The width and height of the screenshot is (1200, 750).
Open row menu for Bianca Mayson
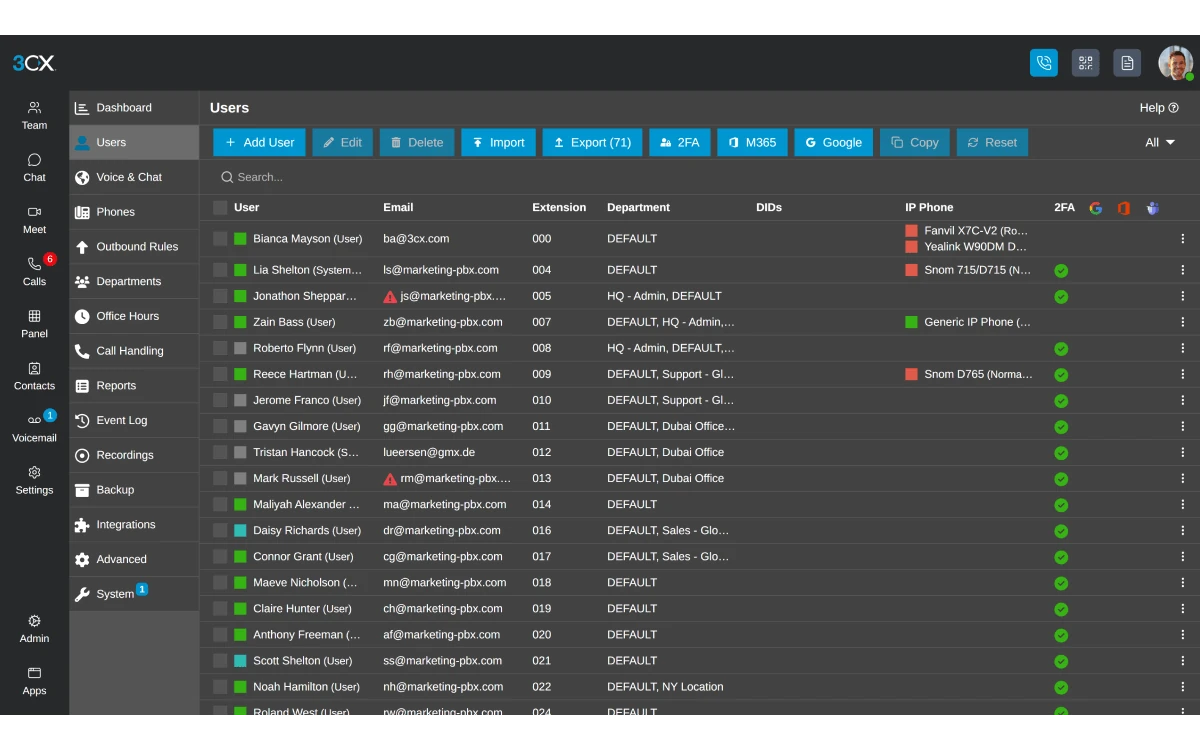[1183, 239]
